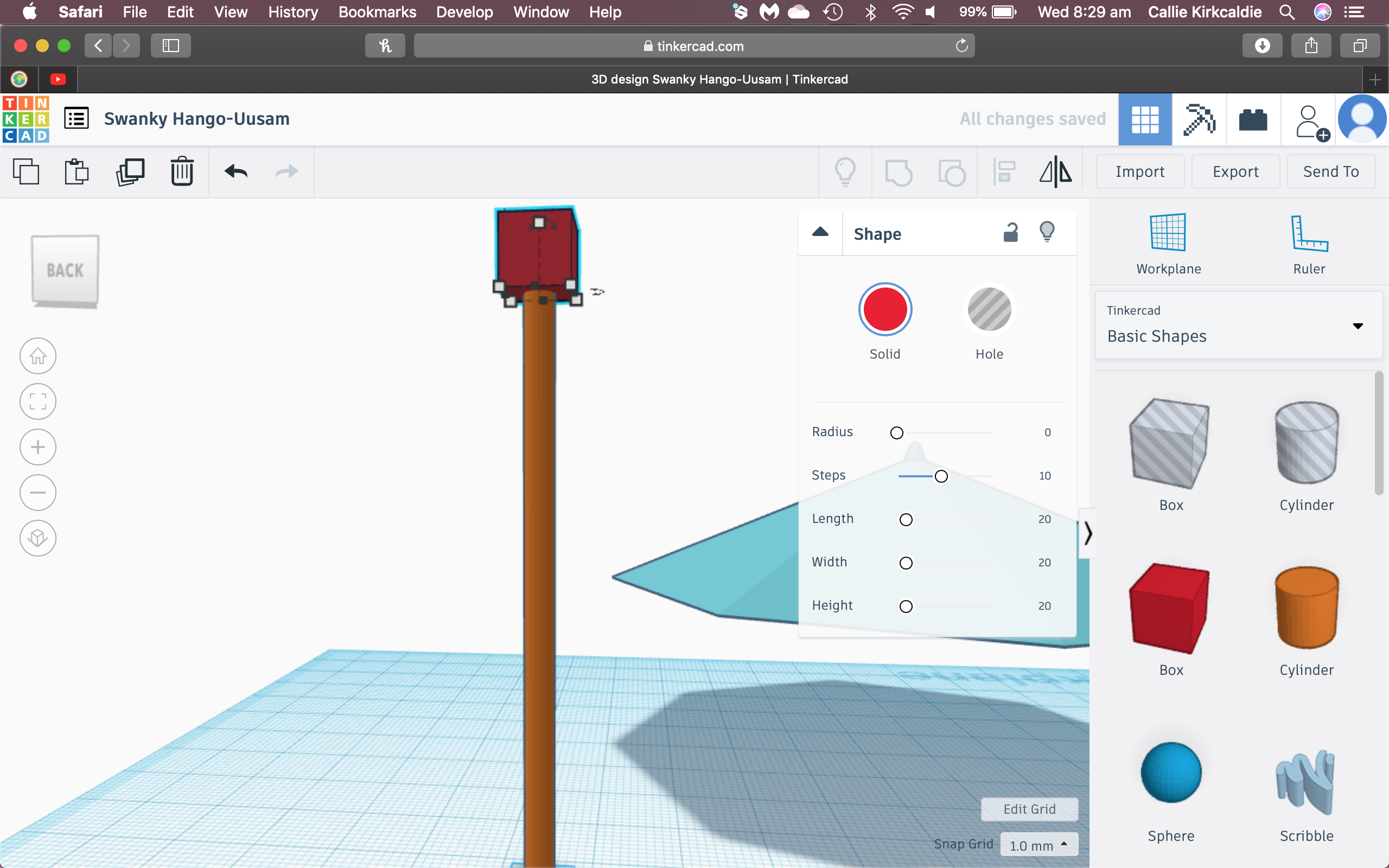Click the Duplicate and repeat icon
Screen dimensions: 1389x868
(x=130, y=171)
